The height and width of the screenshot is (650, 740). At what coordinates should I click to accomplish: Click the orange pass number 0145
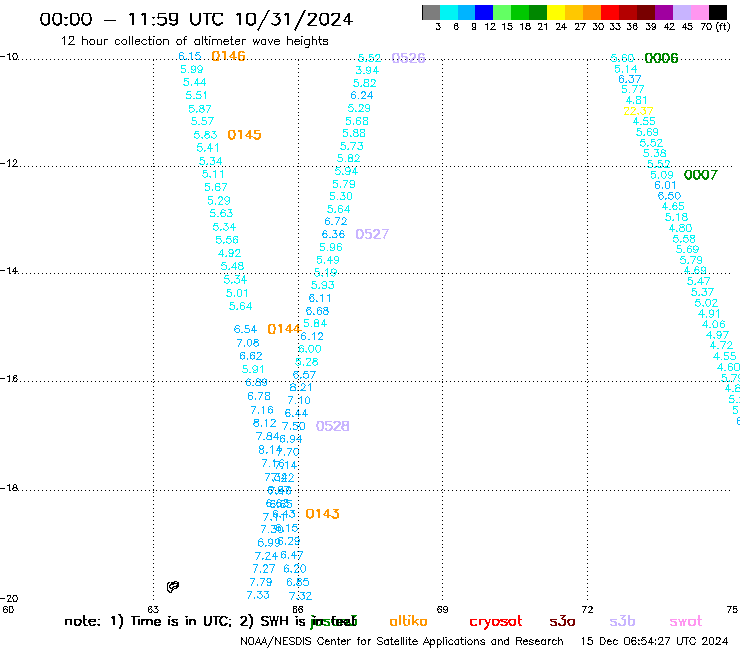click(x=244, y=135)
